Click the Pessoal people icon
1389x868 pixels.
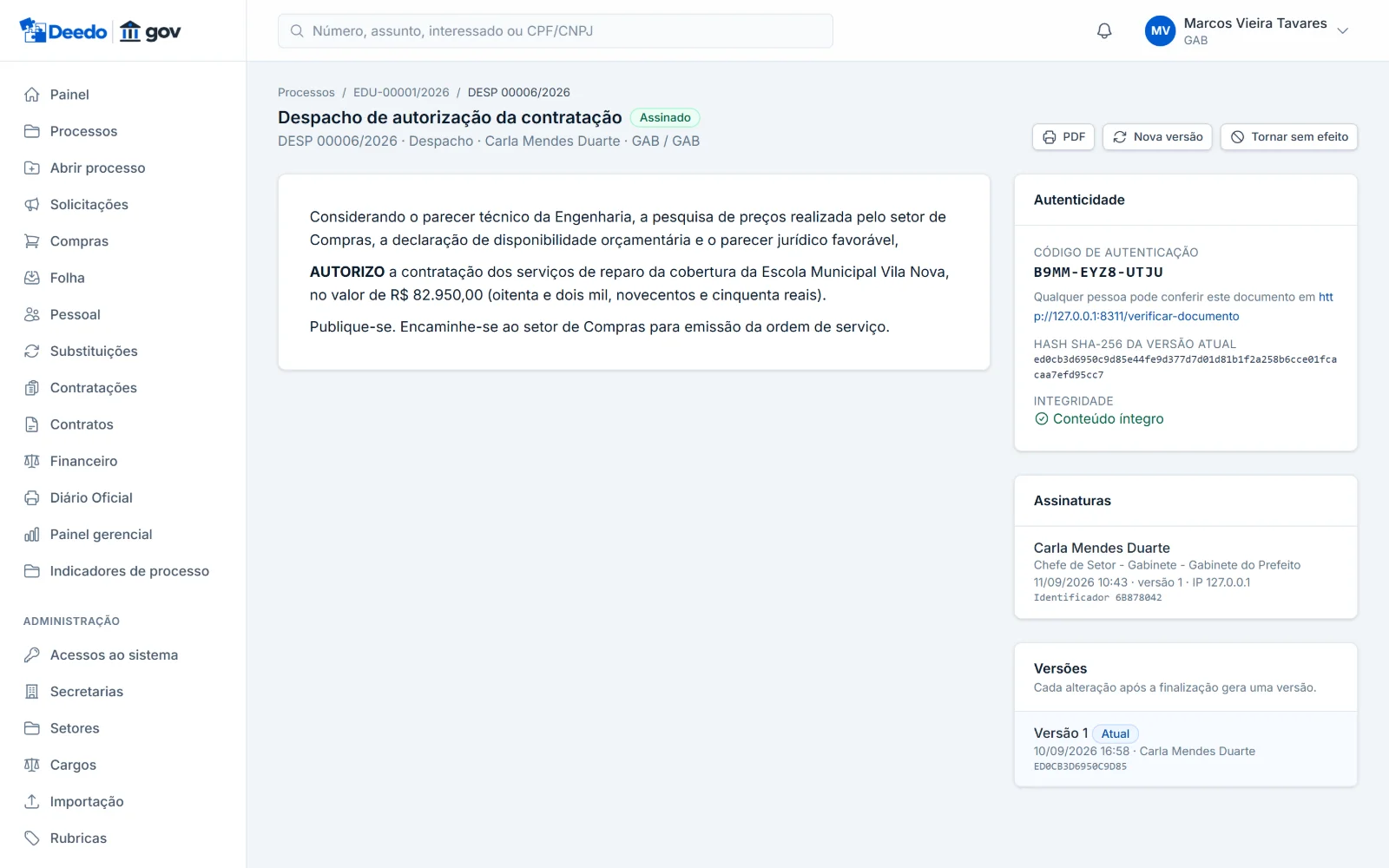[32, 314]
